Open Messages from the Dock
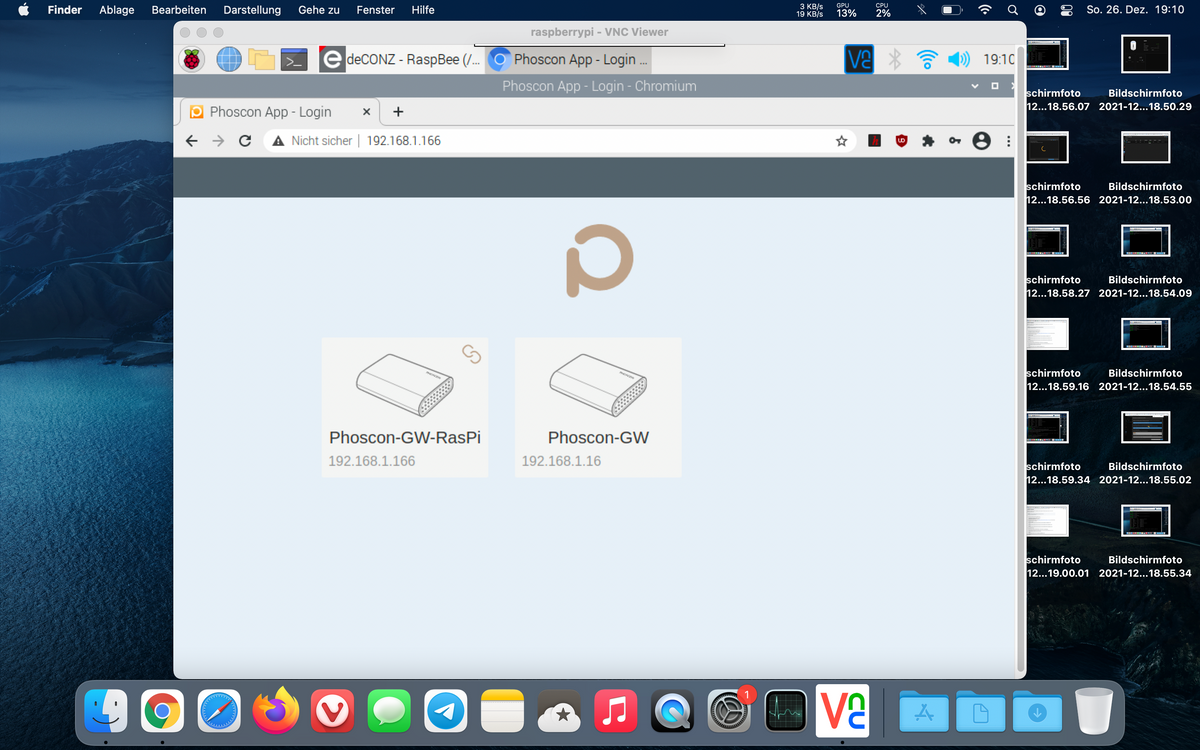The width and height of the screenshot is (1200, 750). coord(389,711)
